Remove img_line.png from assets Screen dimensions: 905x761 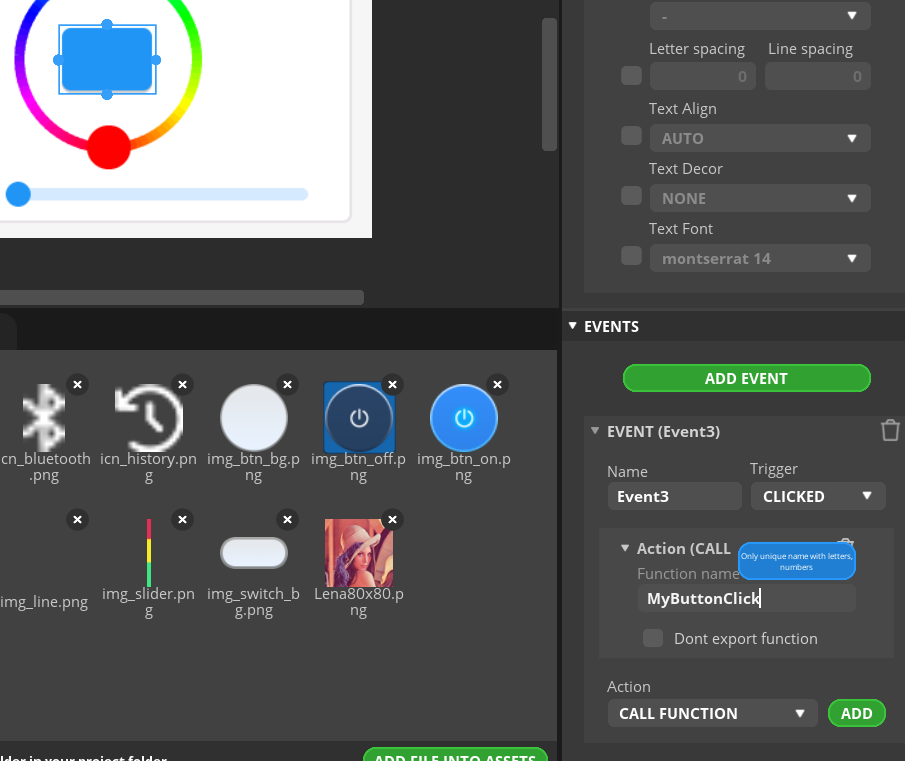(x=77, y=519)
